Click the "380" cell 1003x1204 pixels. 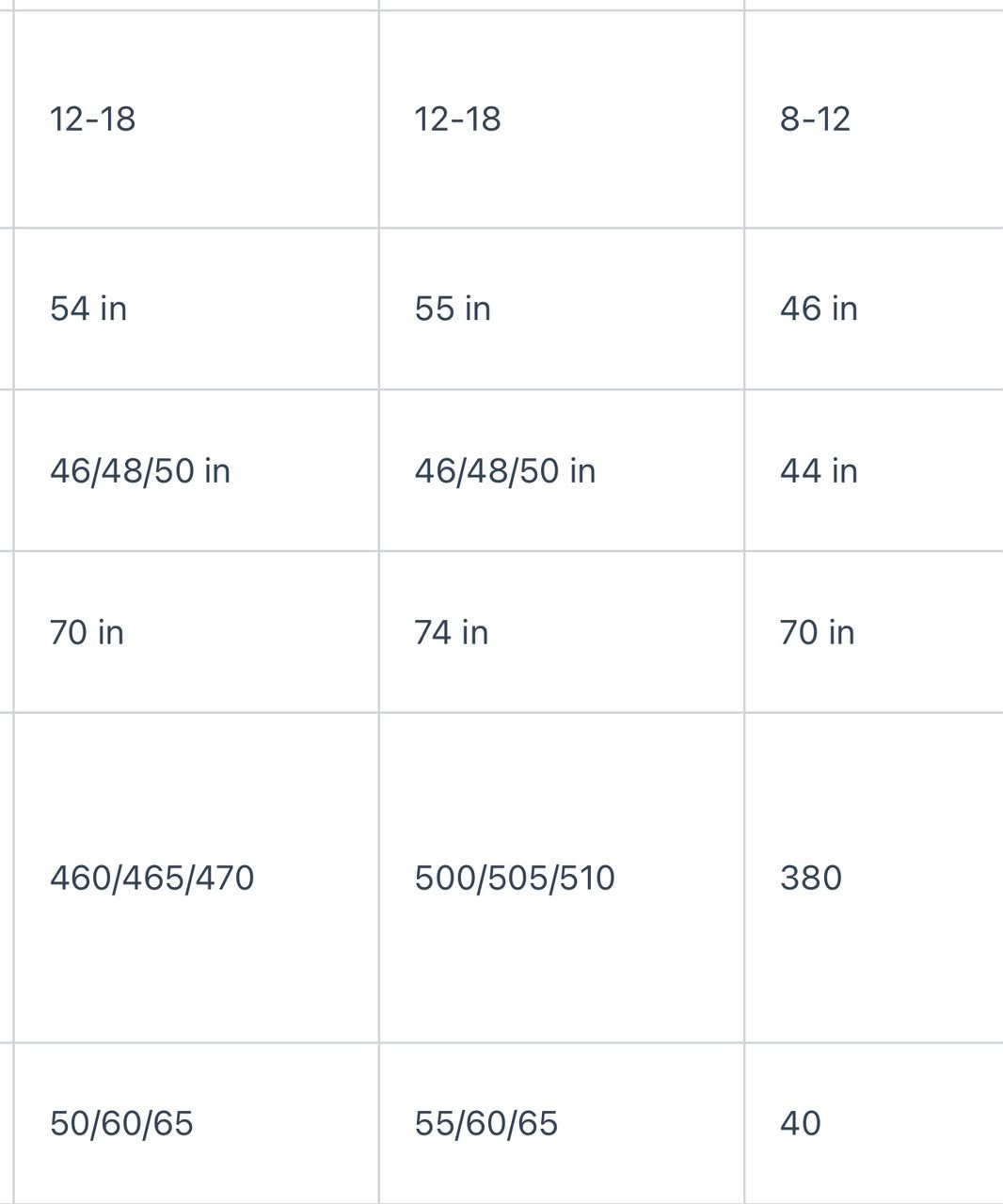point(874,878)
